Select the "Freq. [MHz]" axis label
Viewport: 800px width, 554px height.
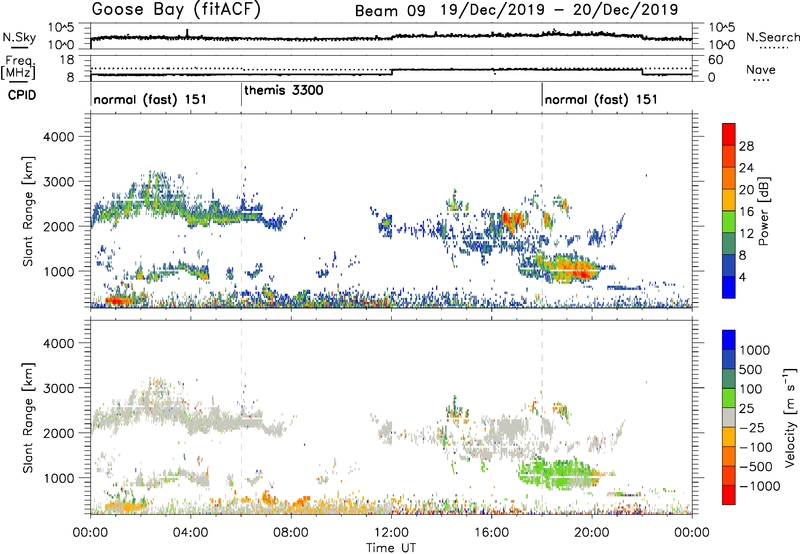click(18, 67)
